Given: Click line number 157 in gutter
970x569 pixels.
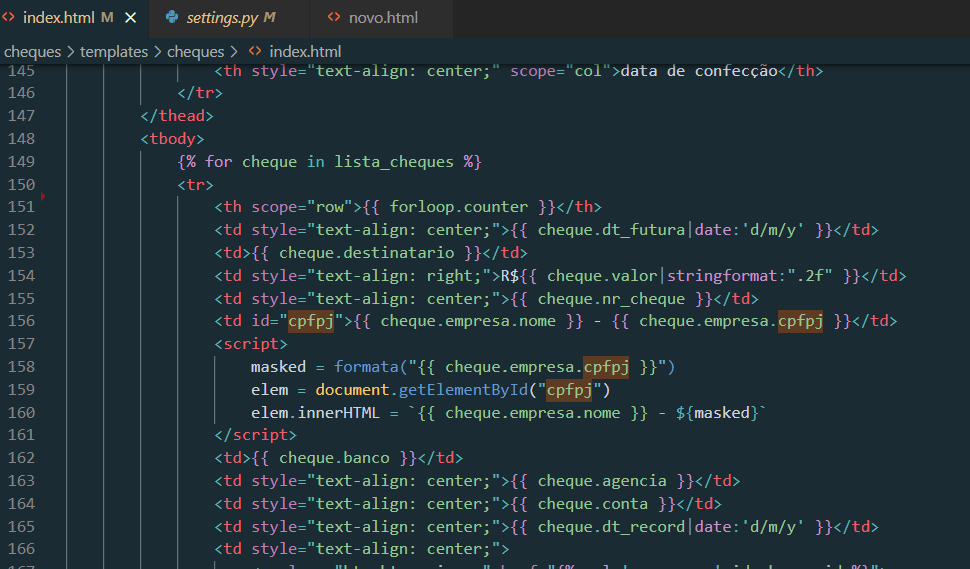Looking at the screenshot, I should [x=22, y=344].
